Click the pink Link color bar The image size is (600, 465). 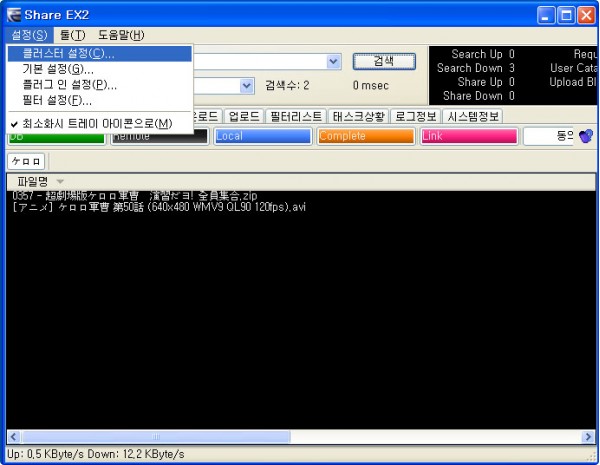(x=469, y=136)
